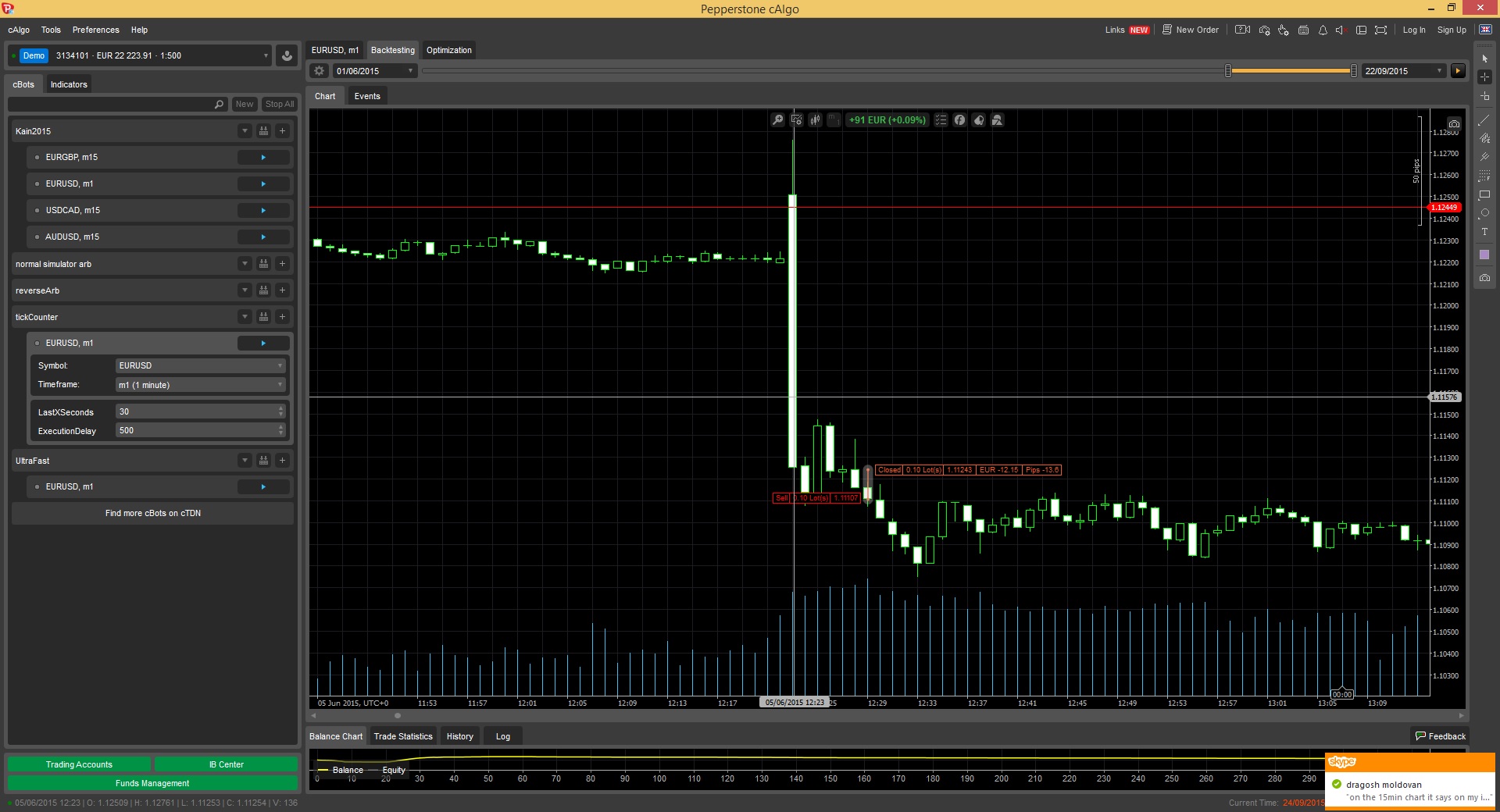The height and width of the screenshot is (812, 1500).
Task: Open the Preferences menu
Action: 96,30
